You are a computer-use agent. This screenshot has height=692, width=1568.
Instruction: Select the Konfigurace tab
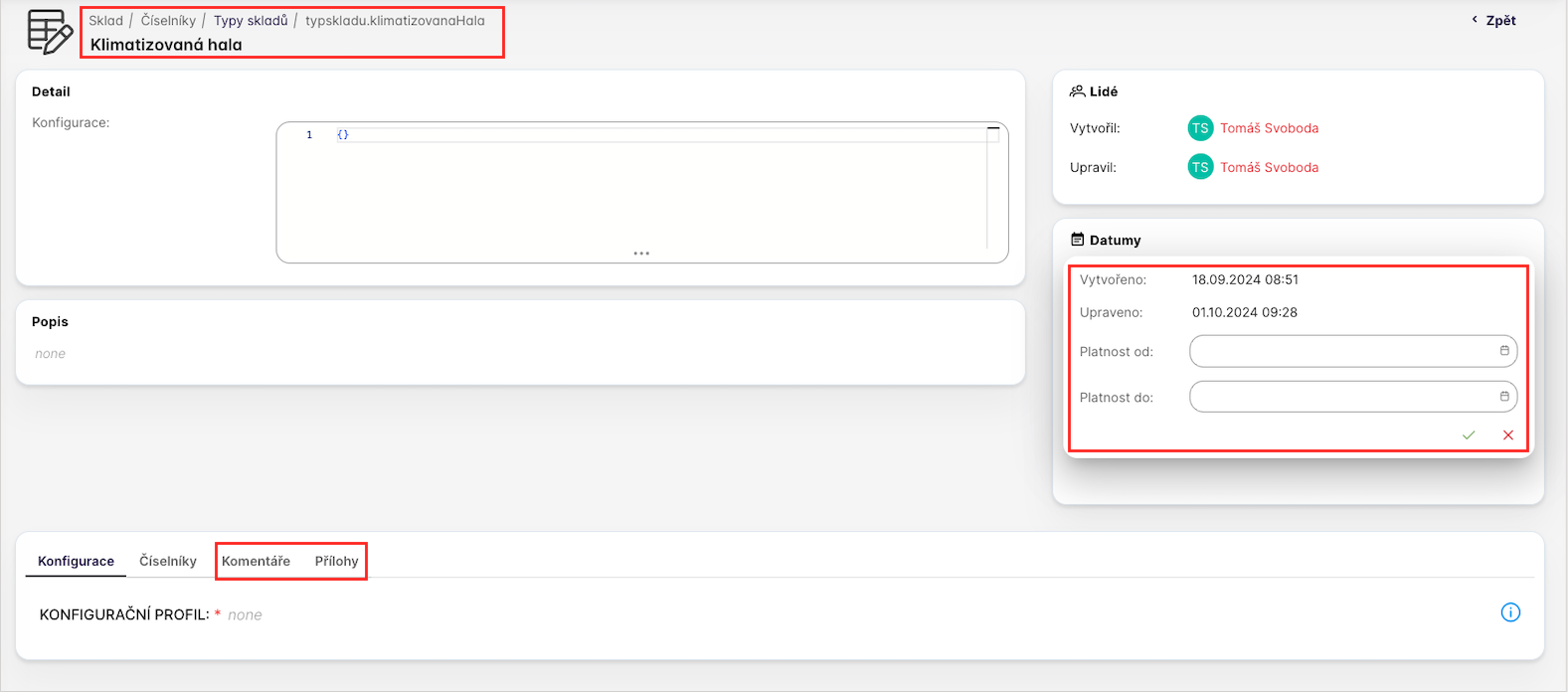coord(76,562)
